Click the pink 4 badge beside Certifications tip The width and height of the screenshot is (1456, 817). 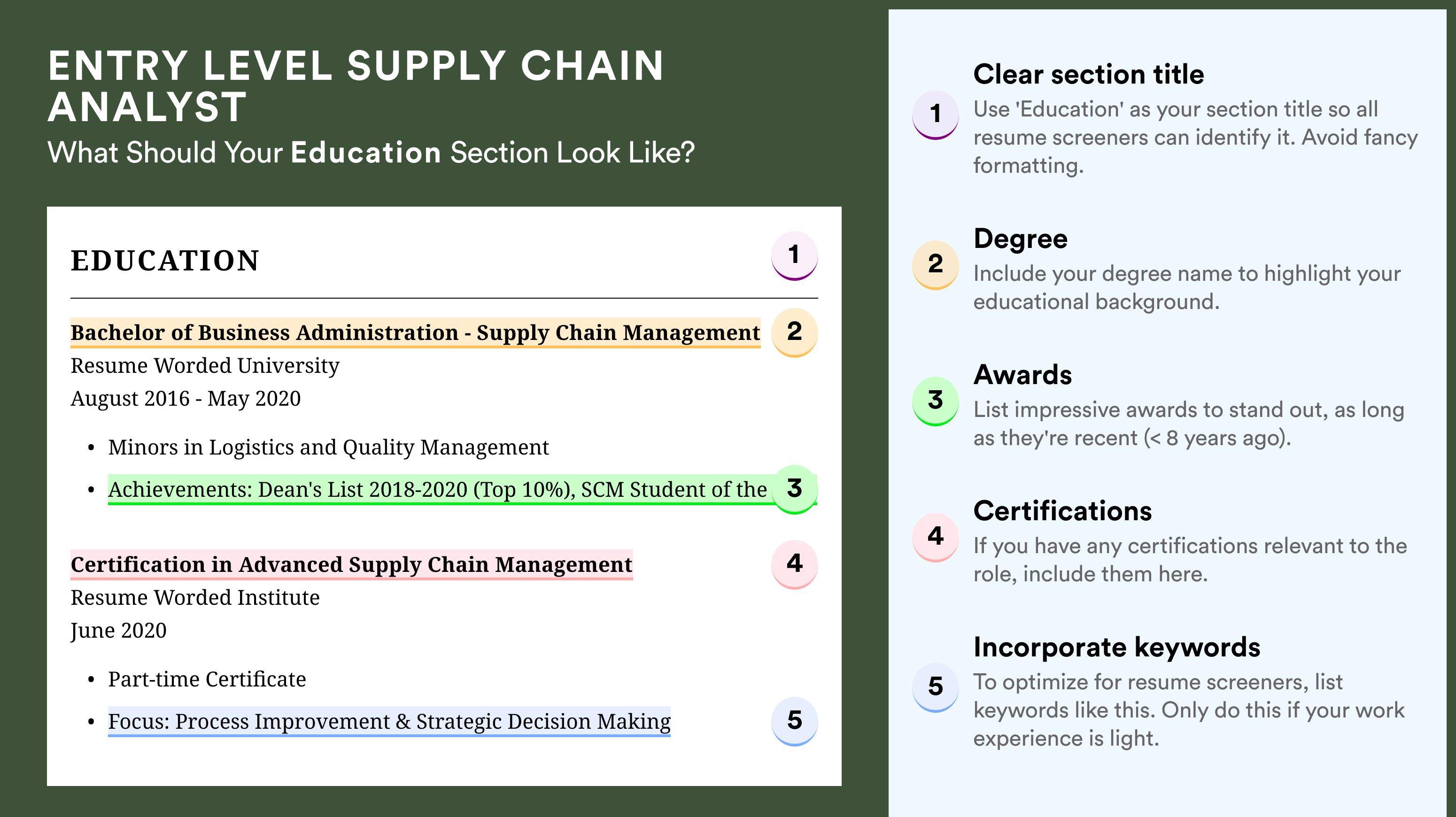coord(935,537)
